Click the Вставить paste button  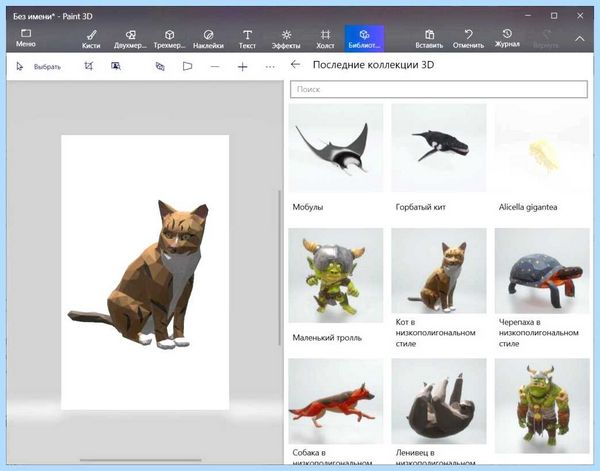point(429,39)
